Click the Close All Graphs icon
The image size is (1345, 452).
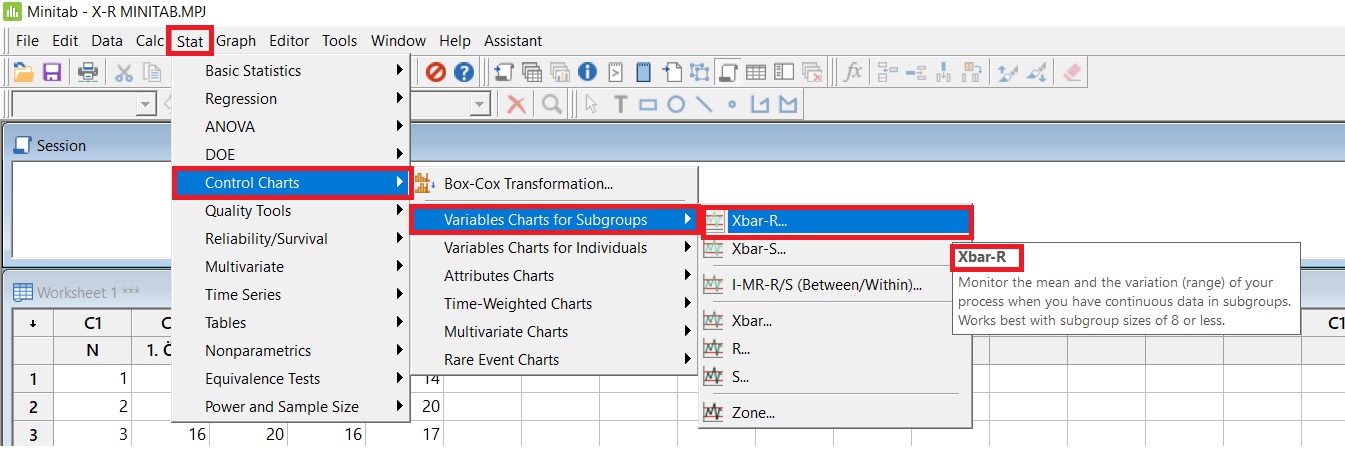814,72
